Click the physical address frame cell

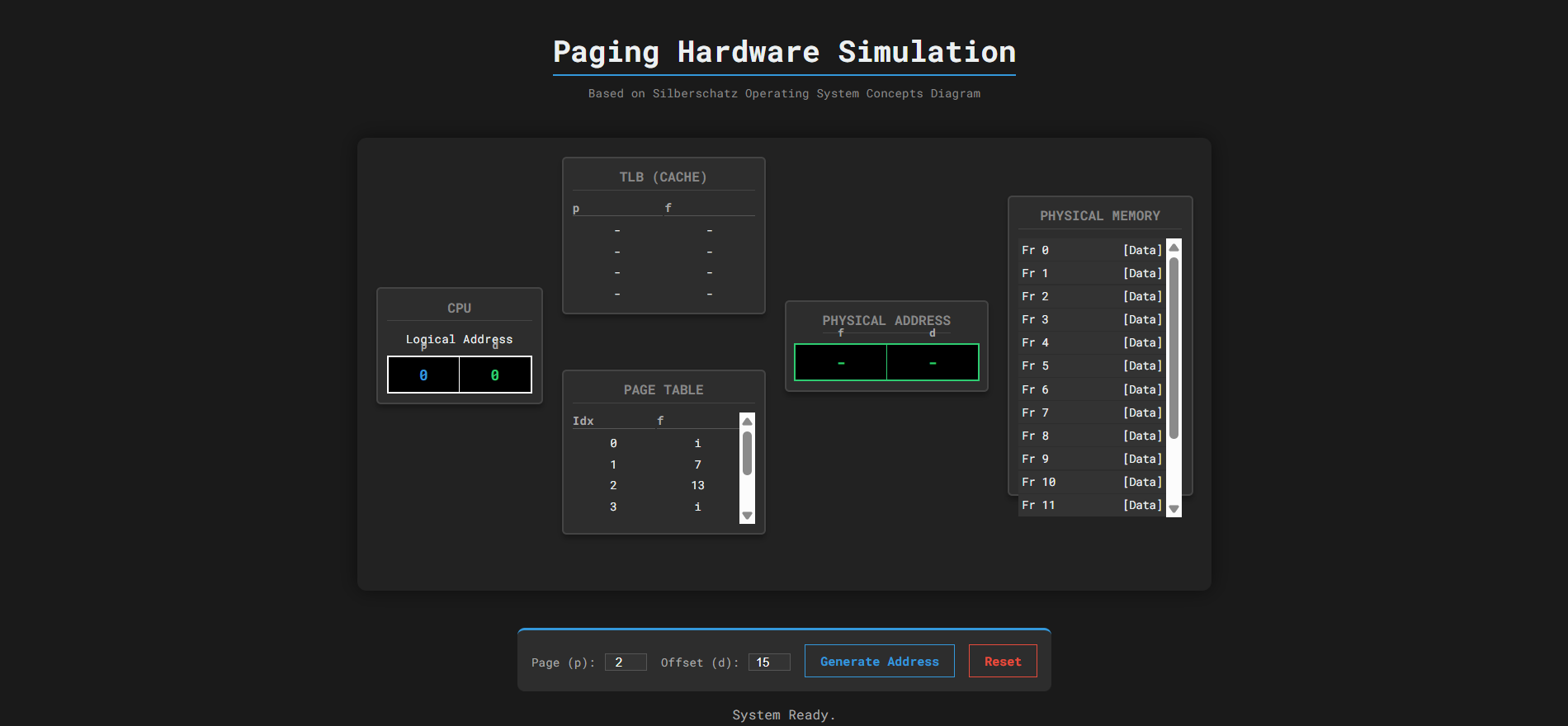840,363
